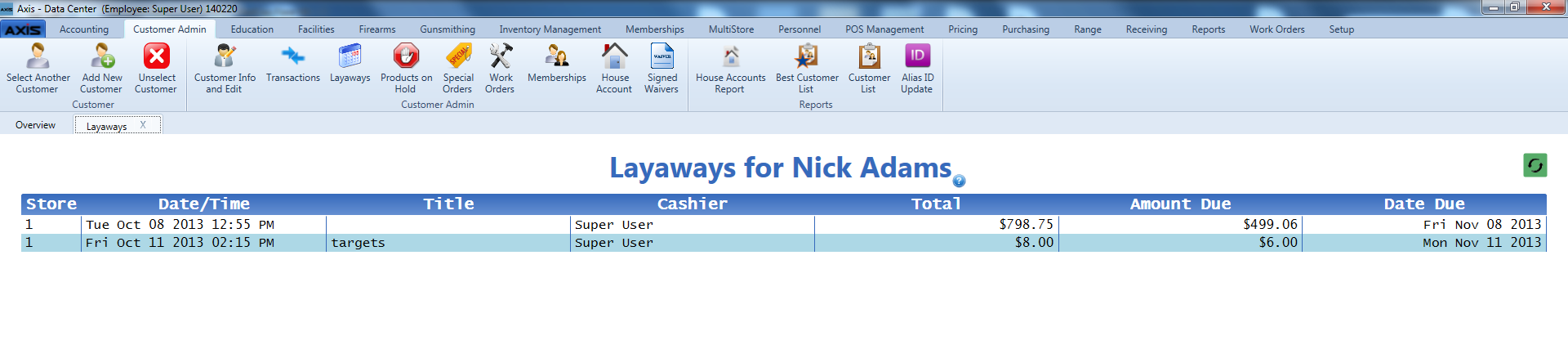Select Customer Admin ribbon tab
This screenshot has width=1568, height=345.
click(170, 29)
